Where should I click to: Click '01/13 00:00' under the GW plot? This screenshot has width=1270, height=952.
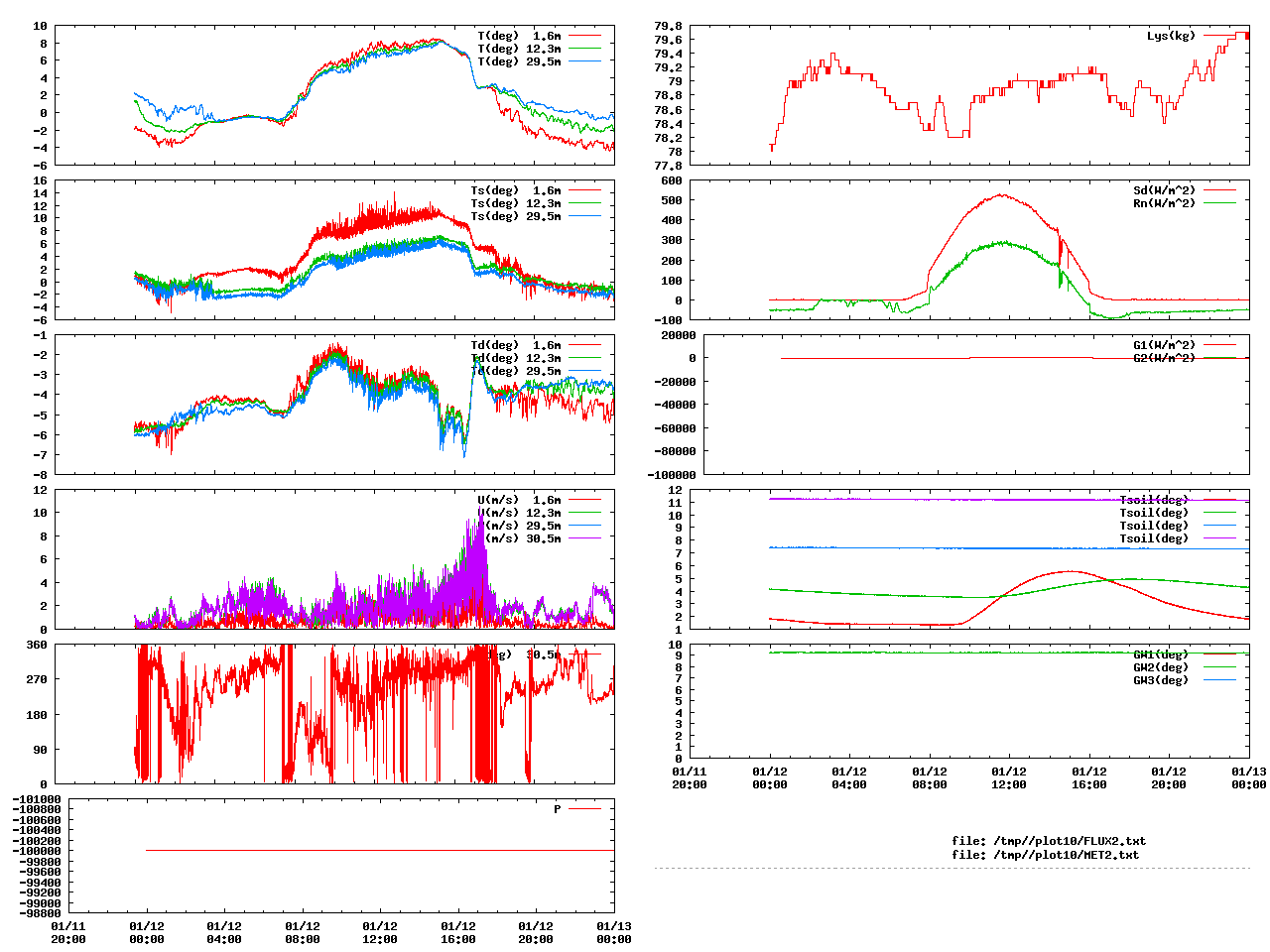(x=1249, y=777)
